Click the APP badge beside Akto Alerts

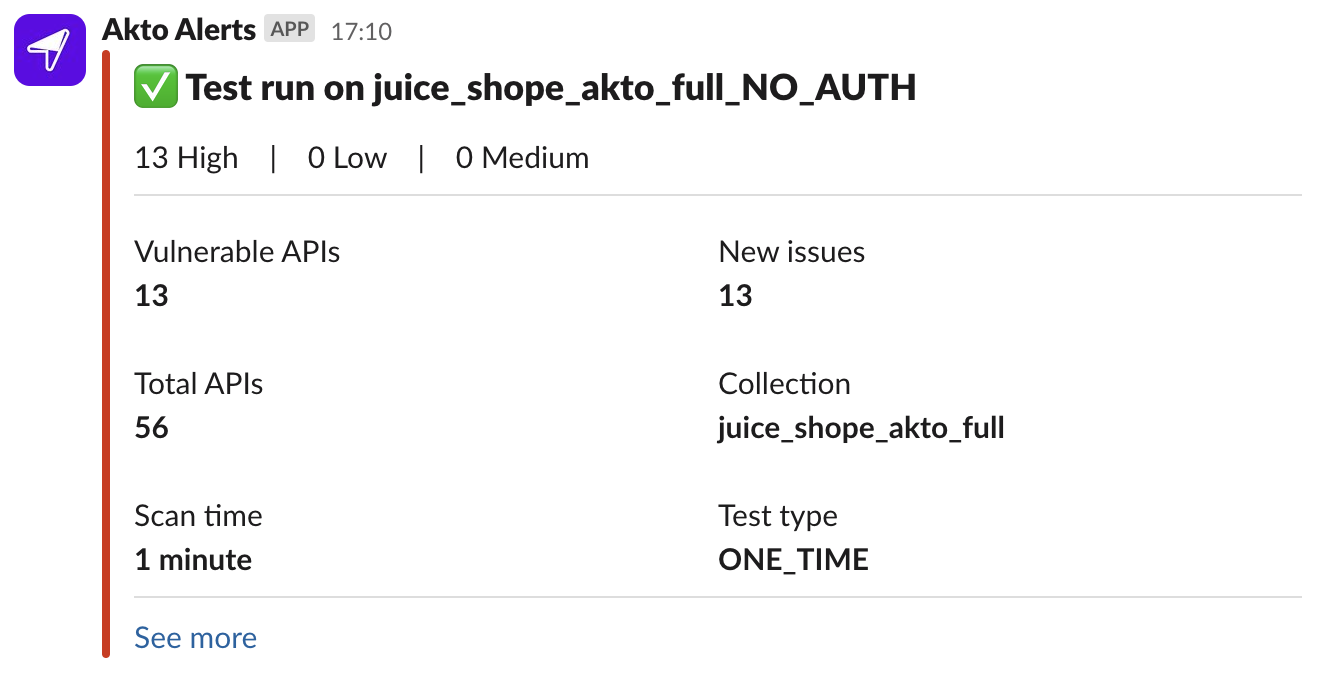pos(291,30)
